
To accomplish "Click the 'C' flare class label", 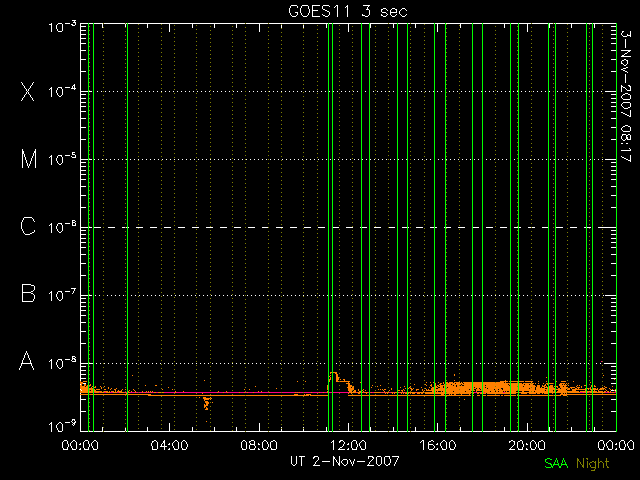I will (x=28, y=226).
